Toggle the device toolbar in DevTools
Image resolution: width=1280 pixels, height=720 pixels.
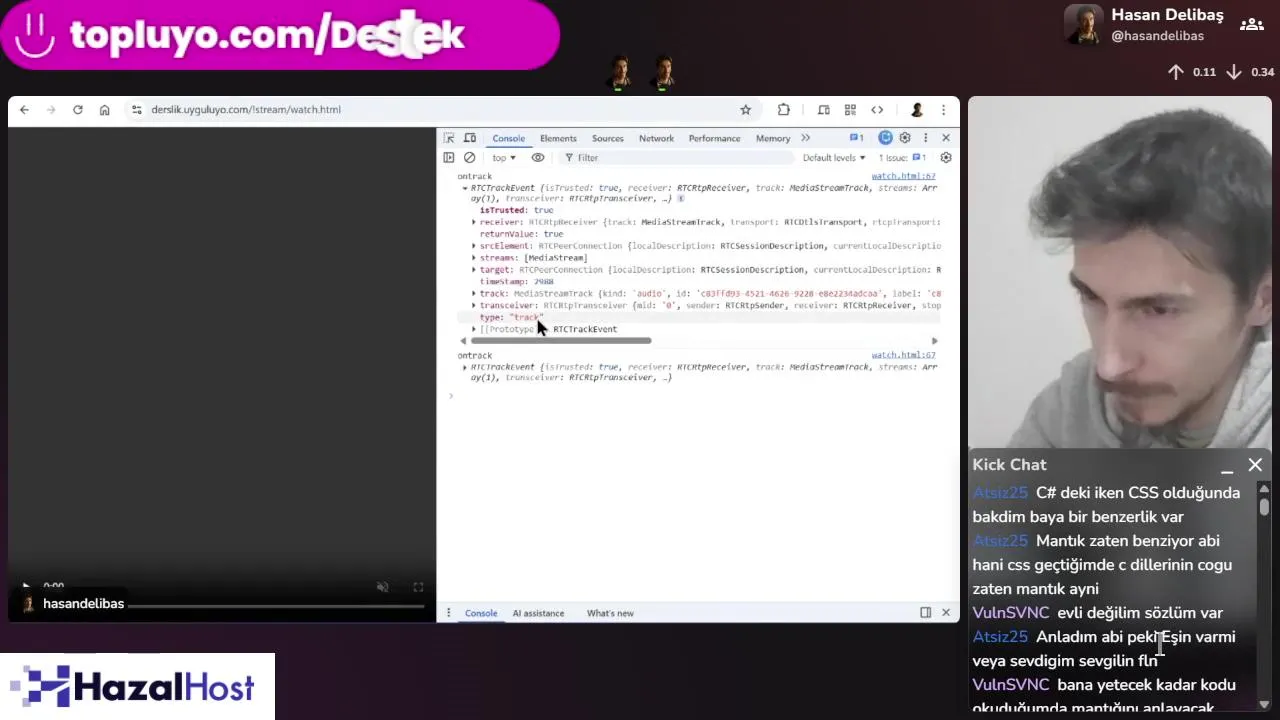[x=470, y=138]
